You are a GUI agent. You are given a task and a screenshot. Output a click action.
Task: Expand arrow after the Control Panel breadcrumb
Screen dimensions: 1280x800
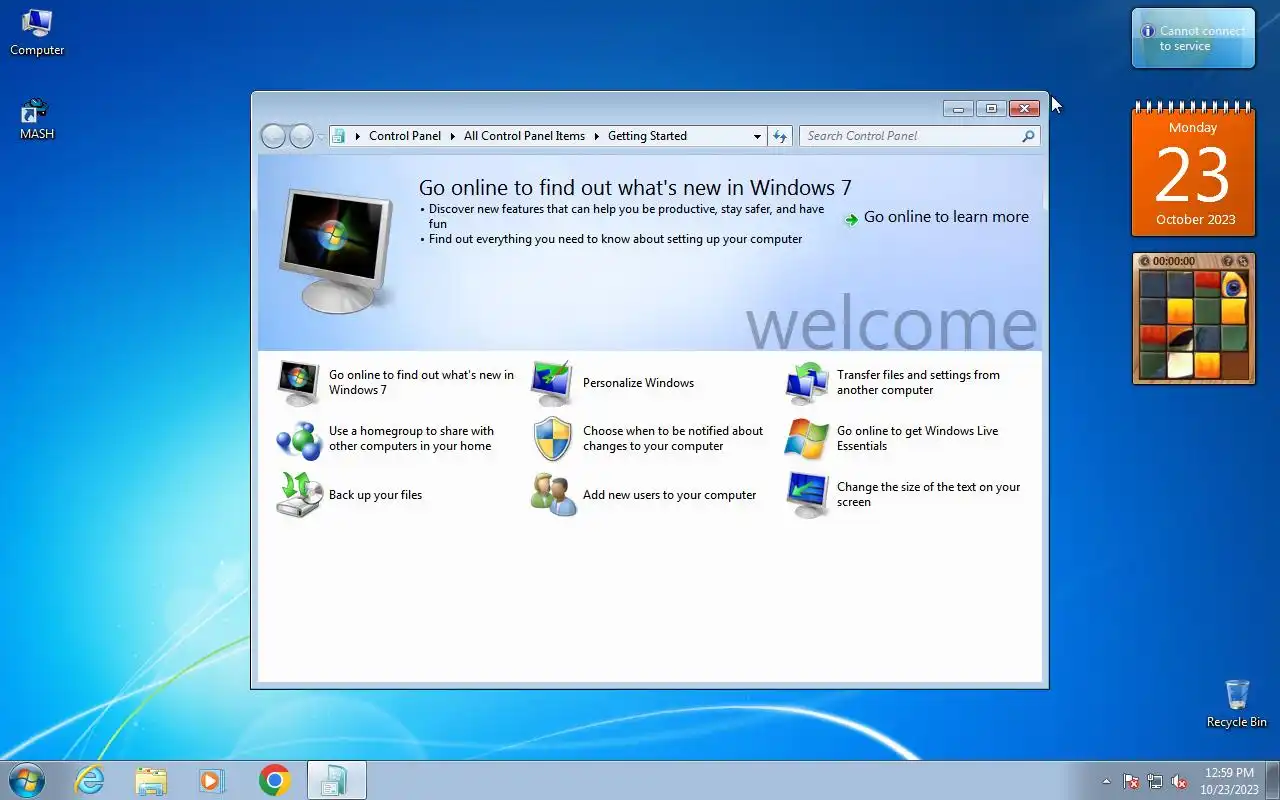point(452,136)
